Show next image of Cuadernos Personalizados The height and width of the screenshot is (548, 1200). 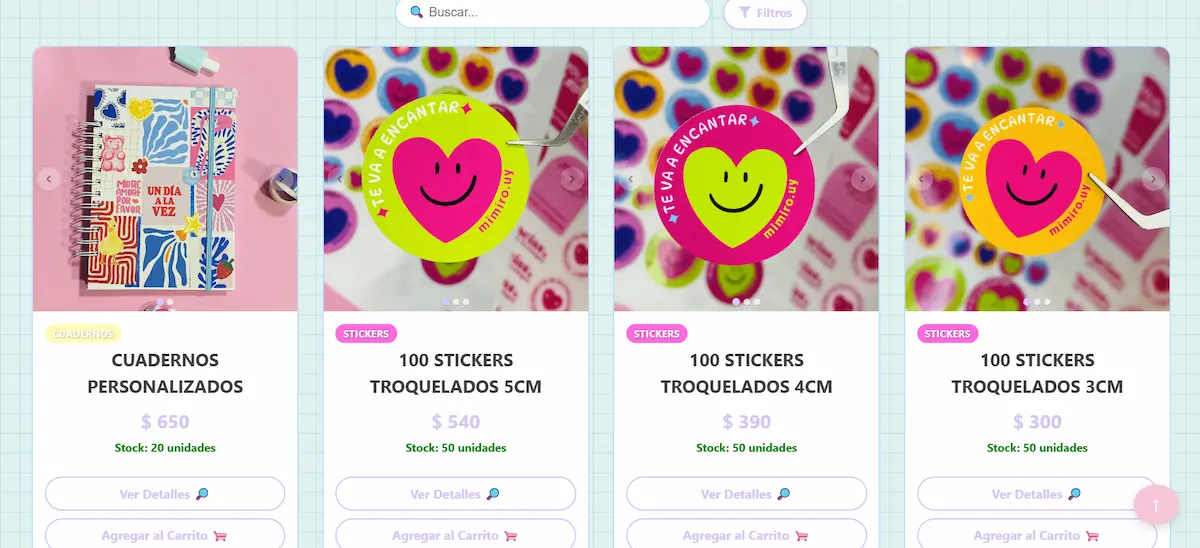(x=282, y=179)
